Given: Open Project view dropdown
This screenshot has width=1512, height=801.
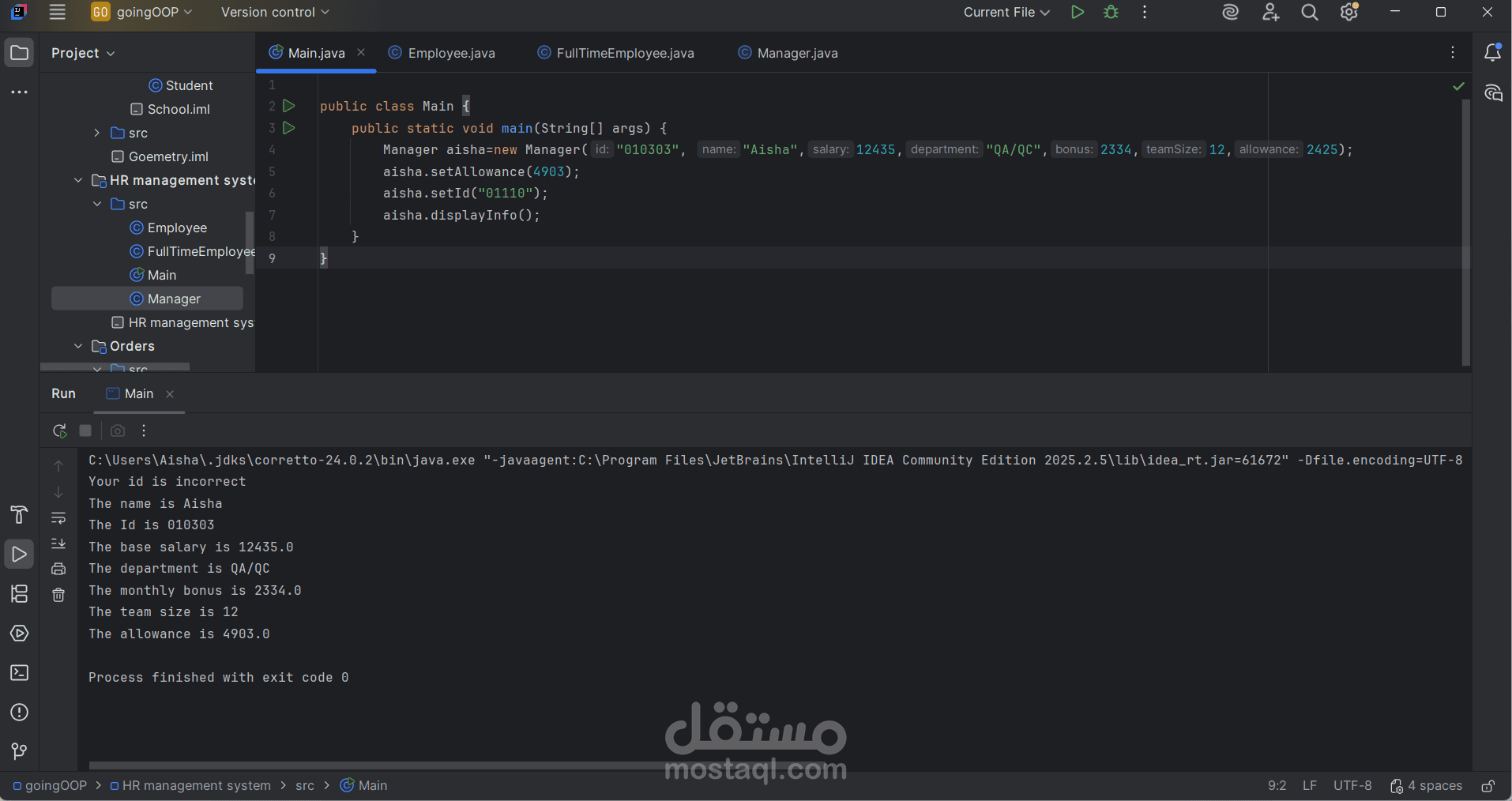Looking at the screenshot, I should click(83, 53).
